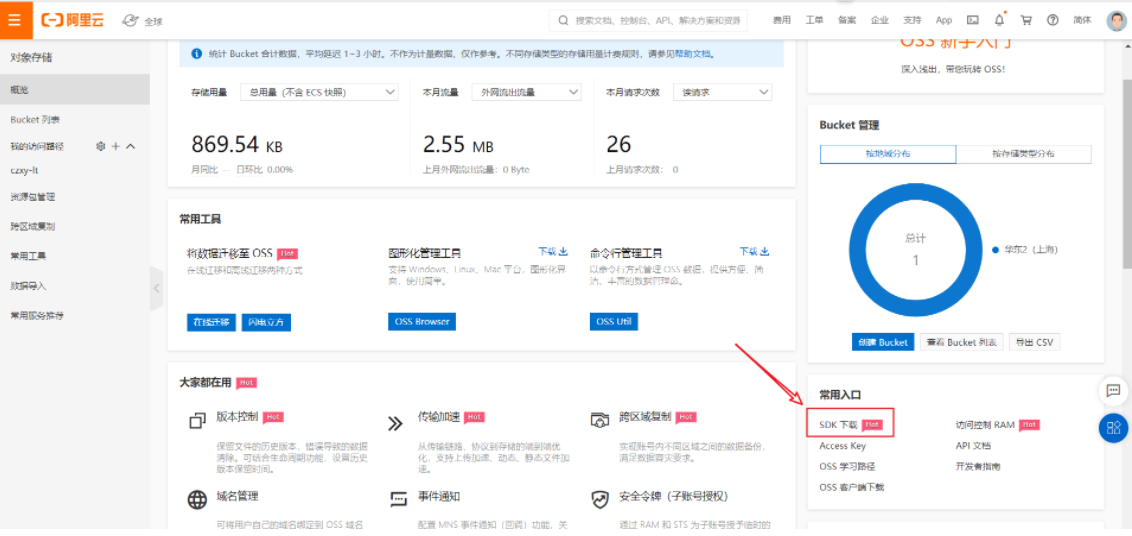
Task: Open the floating chat message icon
Action: pos(1113,391)
